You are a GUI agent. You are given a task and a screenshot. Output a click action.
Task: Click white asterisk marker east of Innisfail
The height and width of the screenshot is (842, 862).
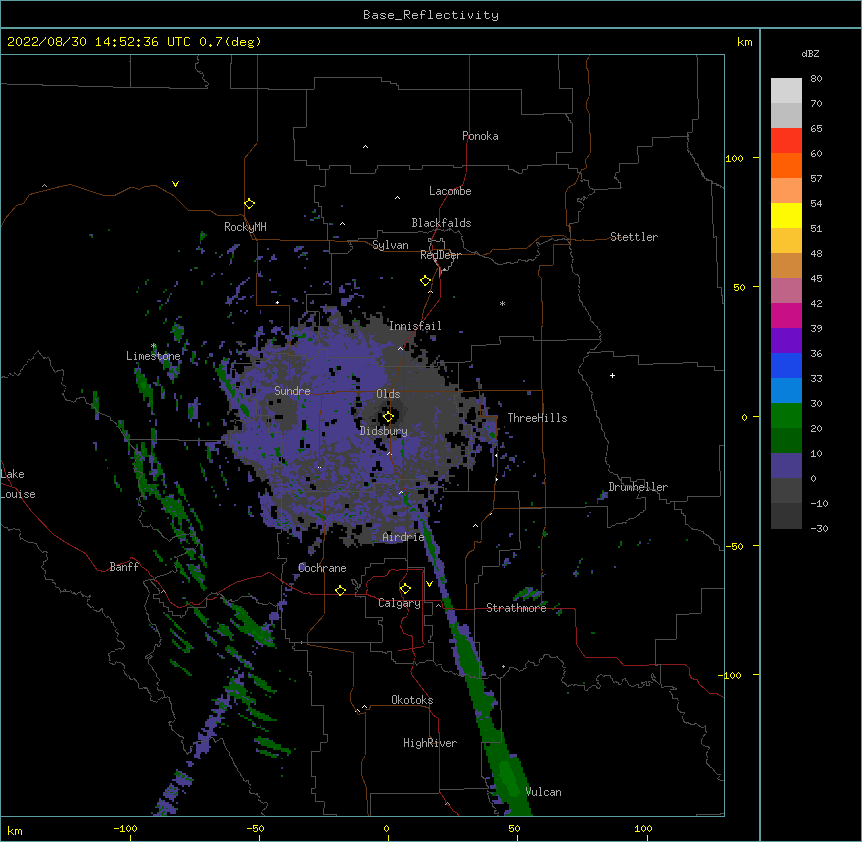pyautogui.click(x=502, y=303)
